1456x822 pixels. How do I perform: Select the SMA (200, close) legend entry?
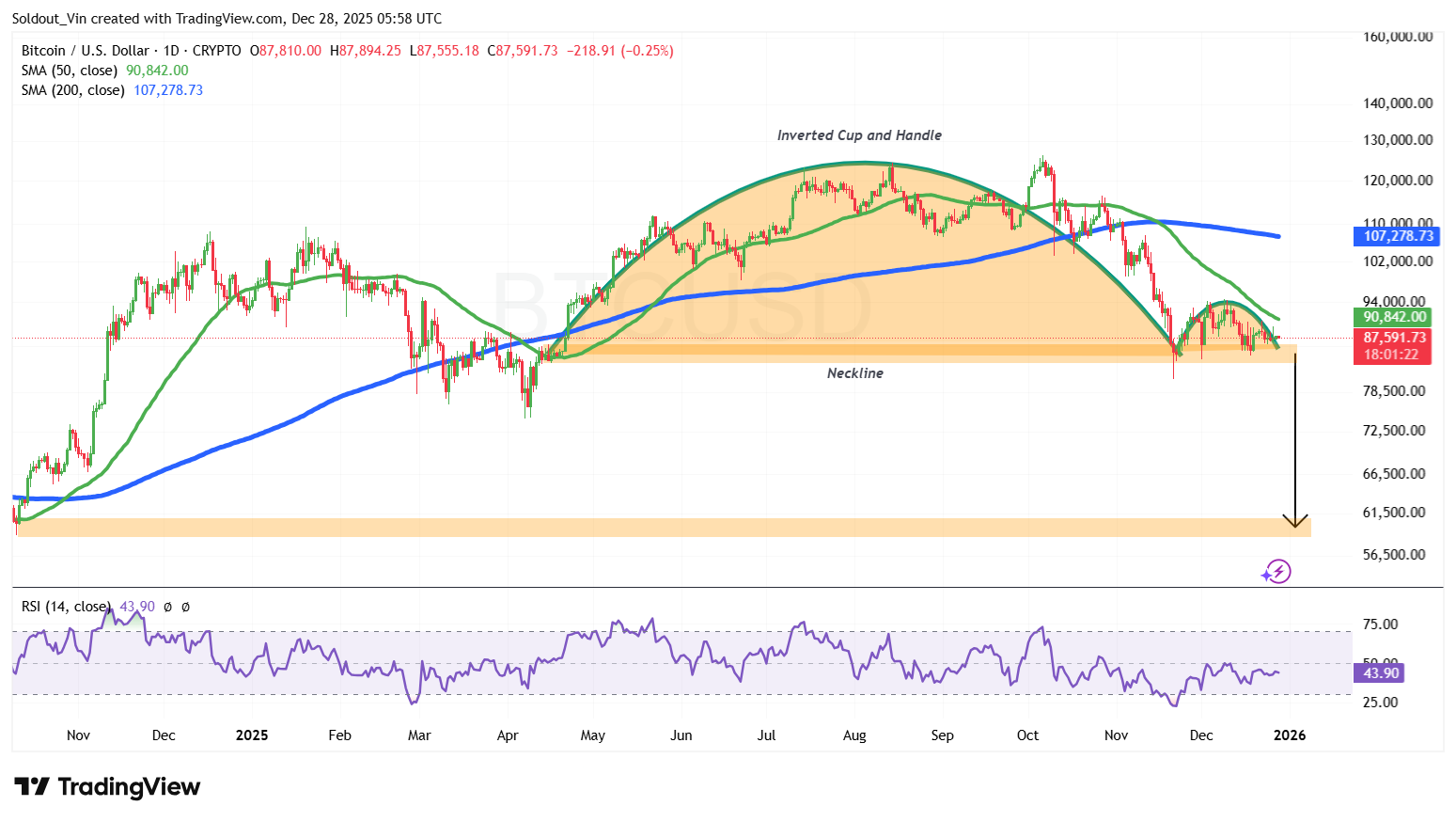click(x=72, y=90)
